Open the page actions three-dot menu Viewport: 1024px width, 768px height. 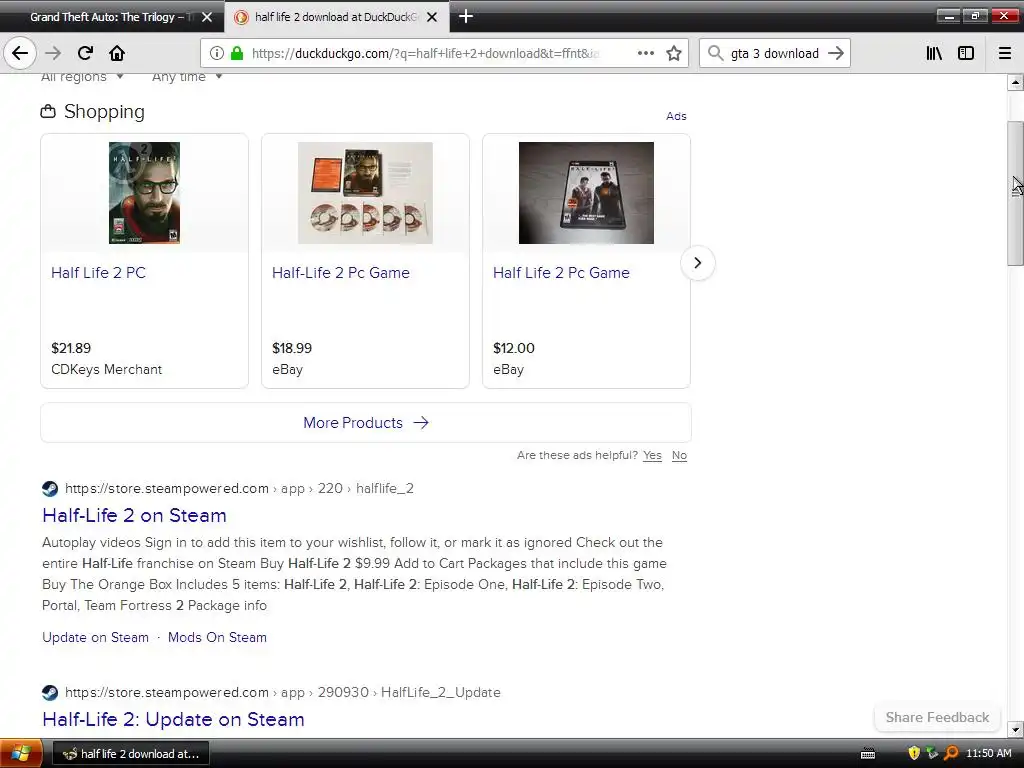tap(645, 53)
